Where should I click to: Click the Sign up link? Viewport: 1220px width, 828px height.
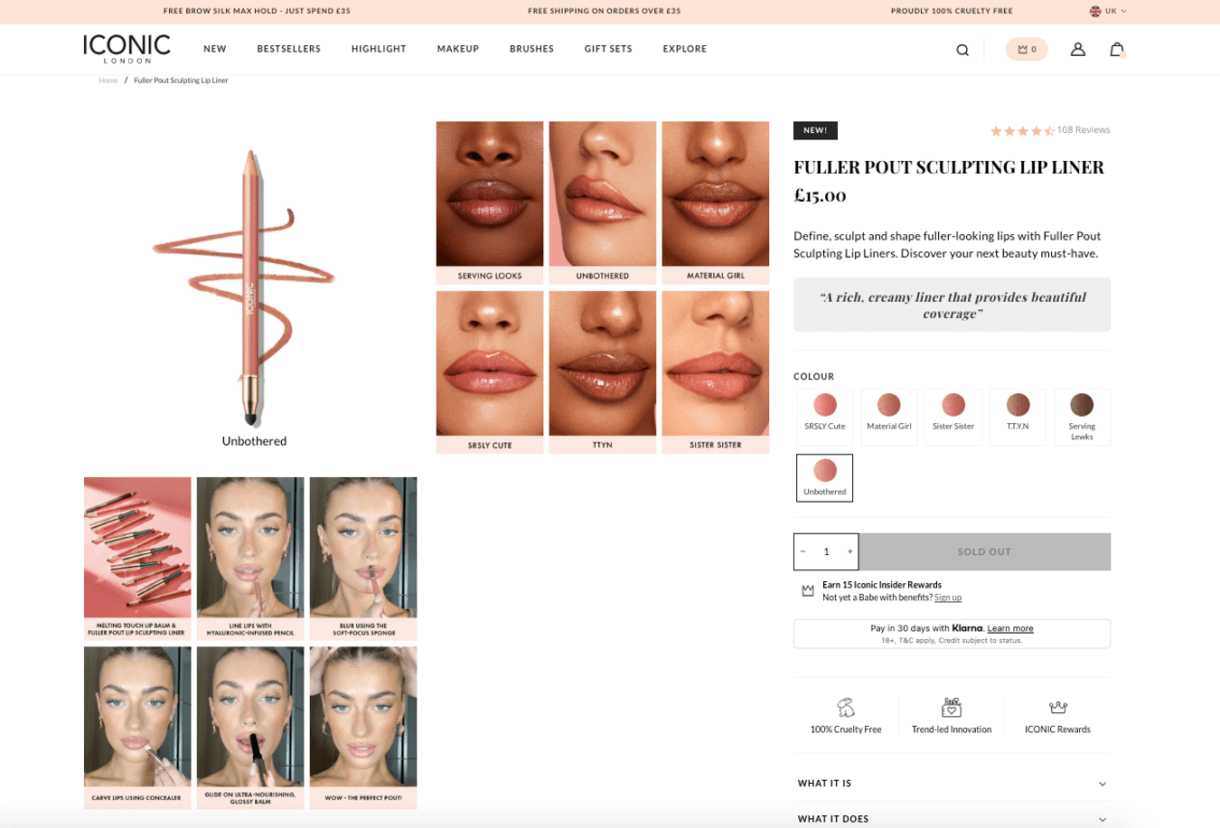pos(948,597)
